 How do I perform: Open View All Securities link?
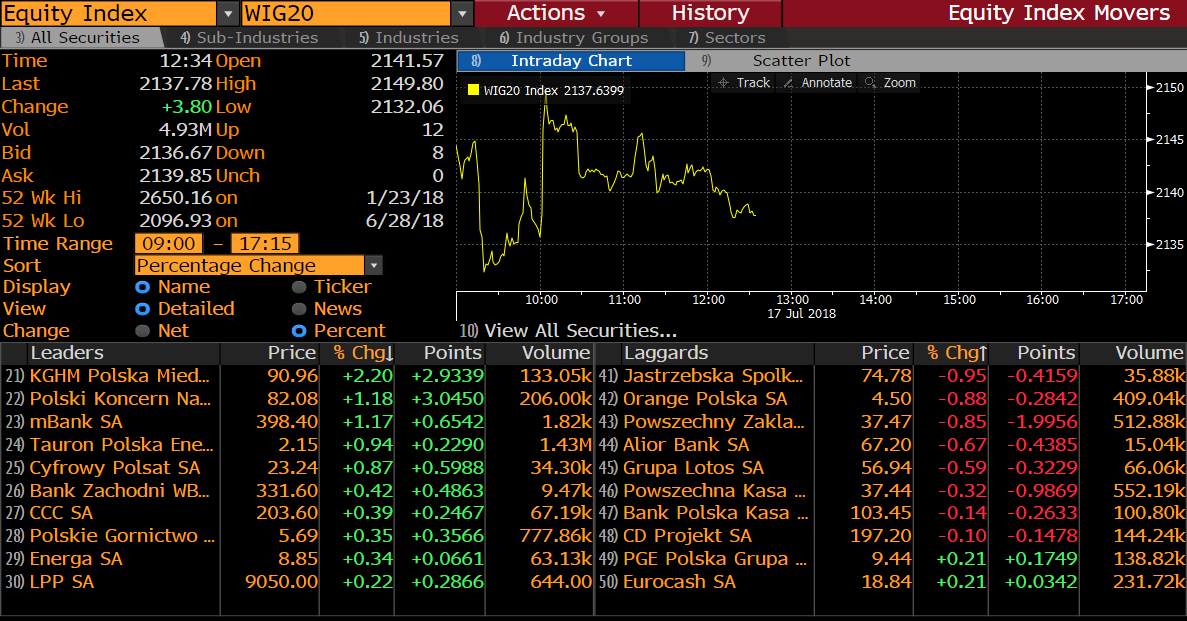point(568,331)
